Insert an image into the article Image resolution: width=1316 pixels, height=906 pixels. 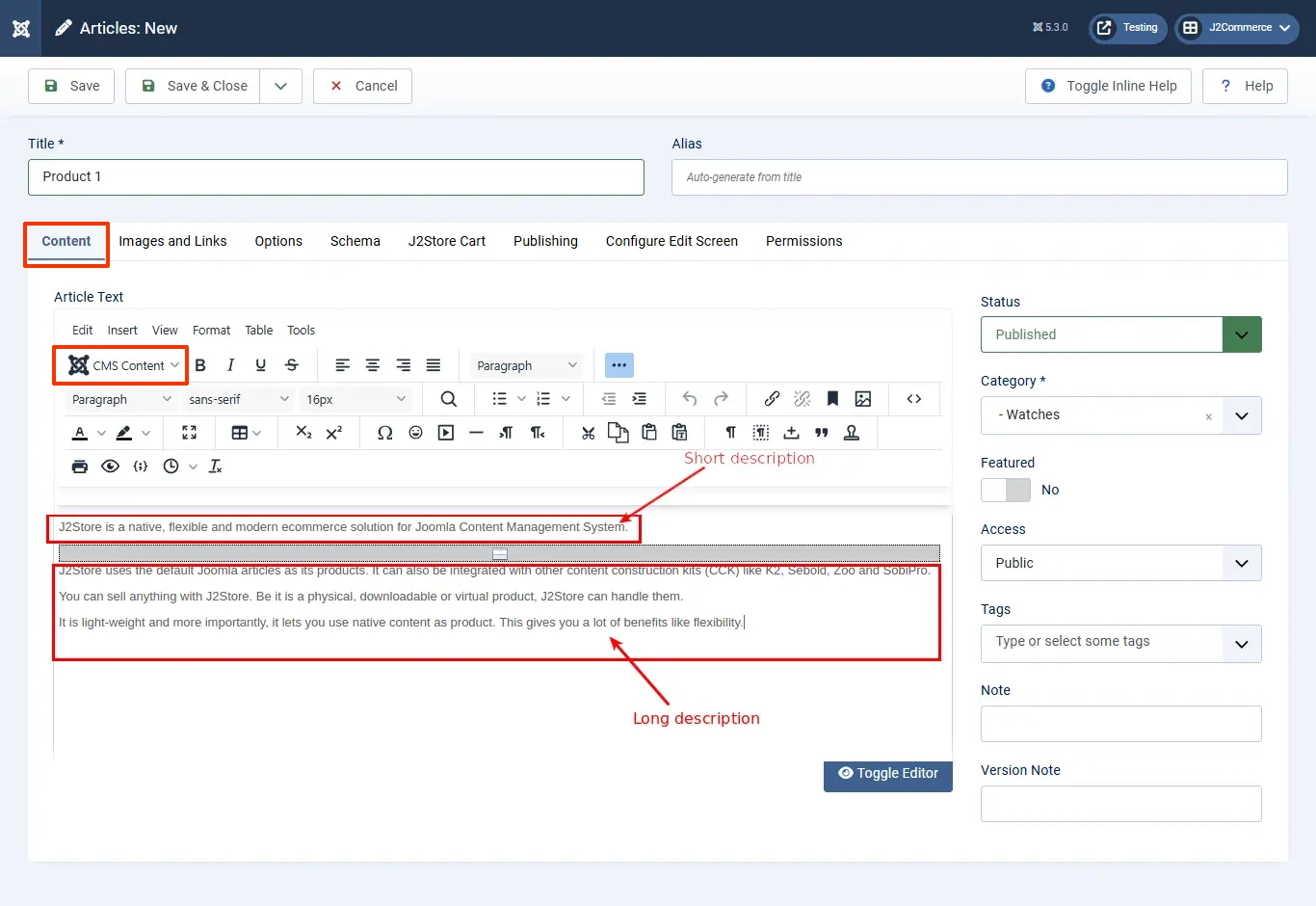[x=863, y=399]
